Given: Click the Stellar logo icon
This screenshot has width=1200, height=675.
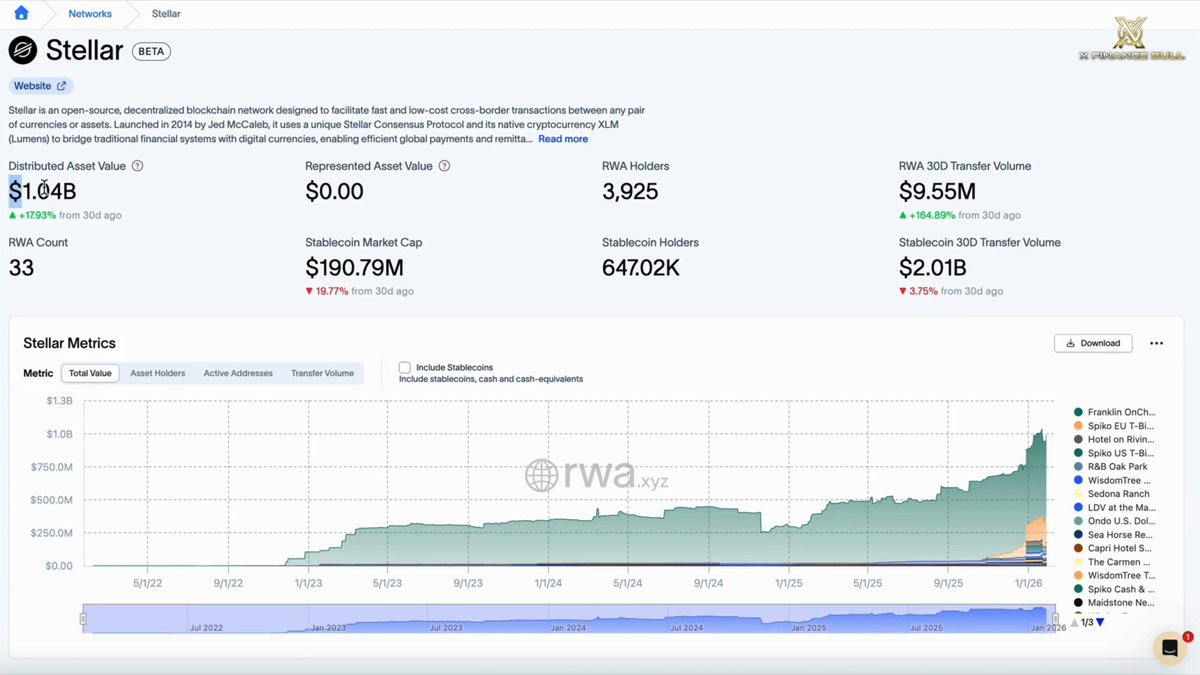Looking at the screenshot, I should coord(23,50).
